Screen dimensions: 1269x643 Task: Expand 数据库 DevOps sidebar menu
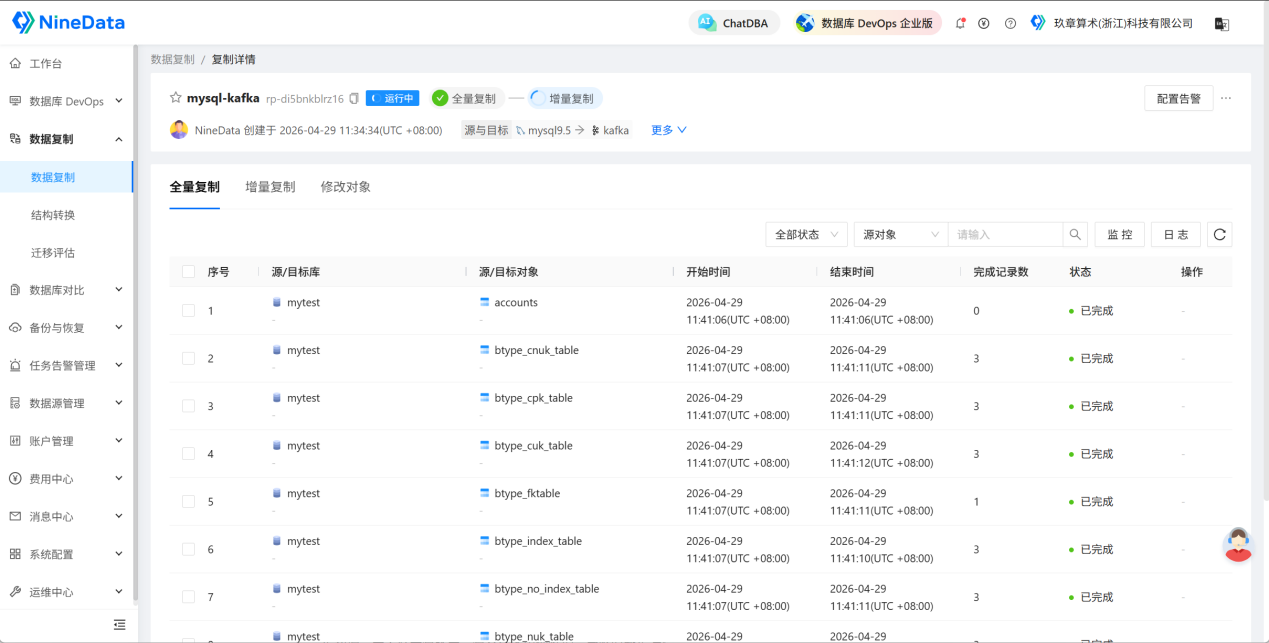tap(66, 101)
